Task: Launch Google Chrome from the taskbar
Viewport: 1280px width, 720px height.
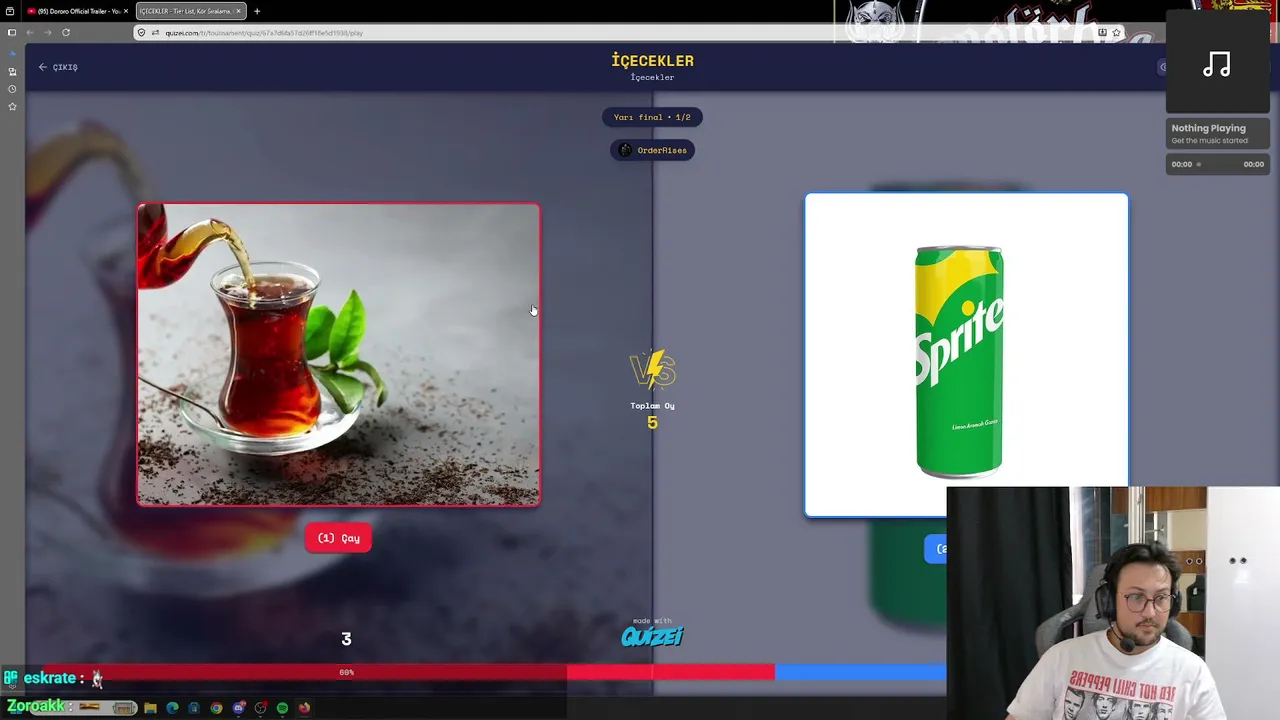Action: [x=216, y=708]
